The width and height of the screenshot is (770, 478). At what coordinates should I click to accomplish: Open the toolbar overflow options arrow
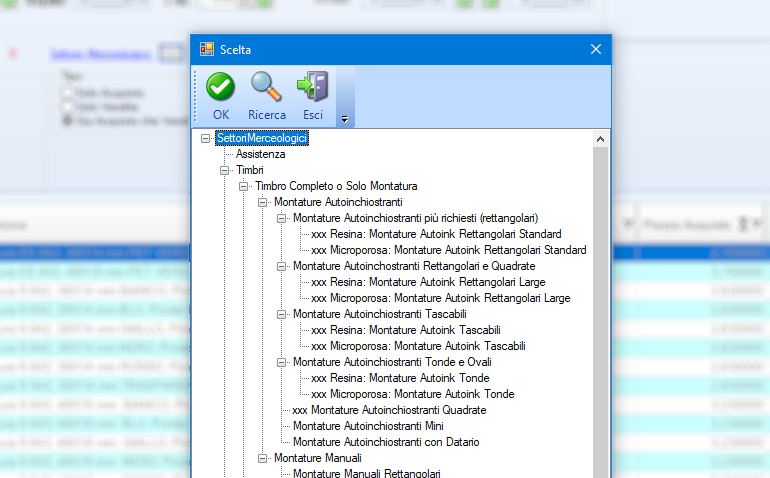pos(344,119)
